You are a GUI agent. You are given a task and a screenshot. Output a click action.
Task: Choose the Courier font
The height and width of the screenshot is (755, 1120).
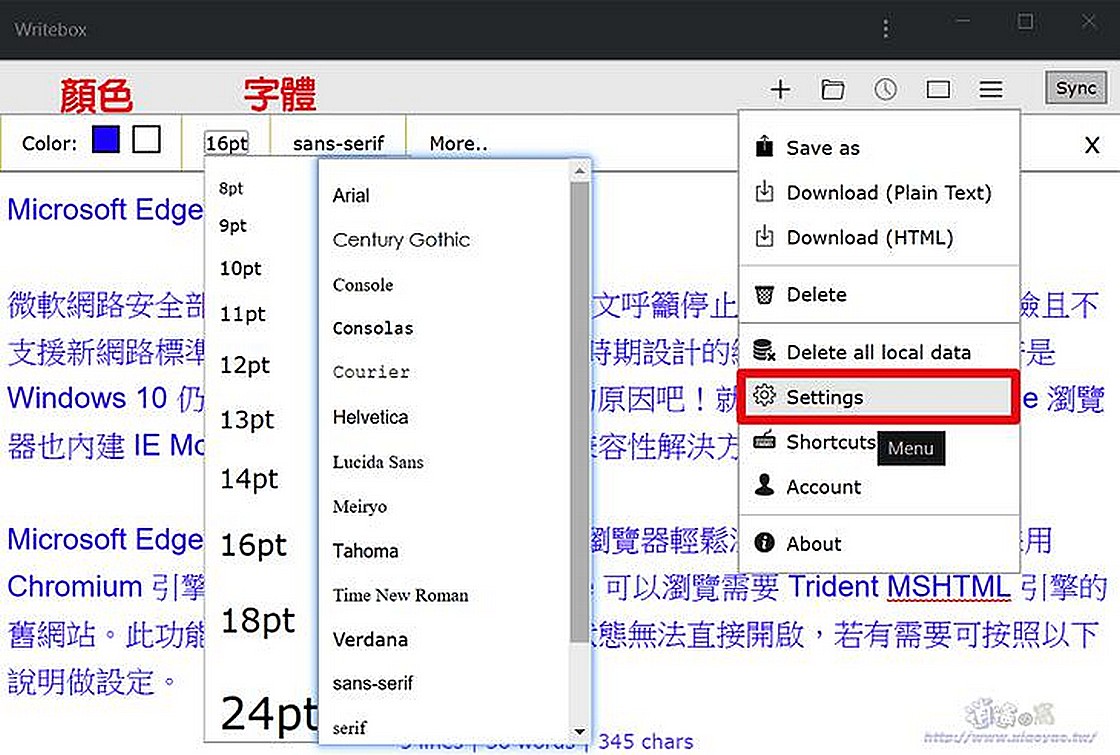[371, 372]
